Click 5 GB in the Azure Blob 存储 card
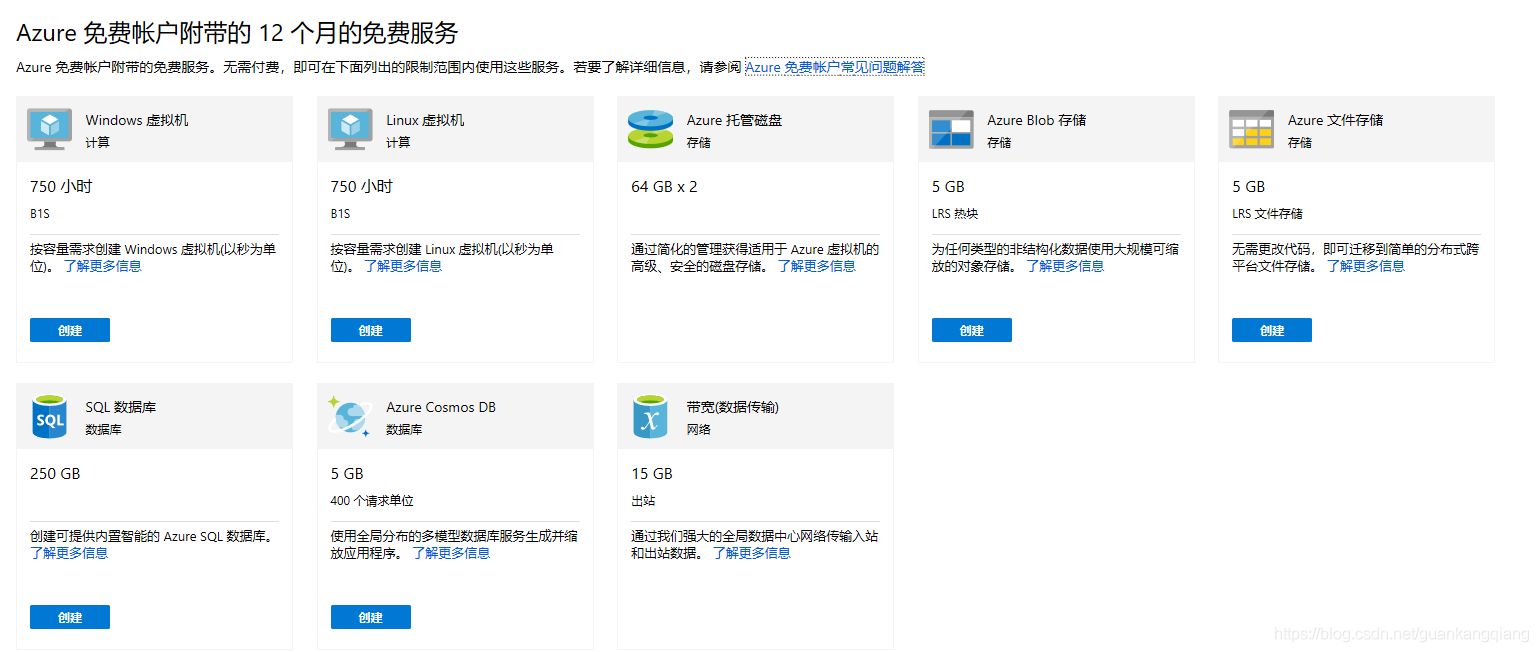The height and width of the screenshot is (652, 1538). pos(948,187)
